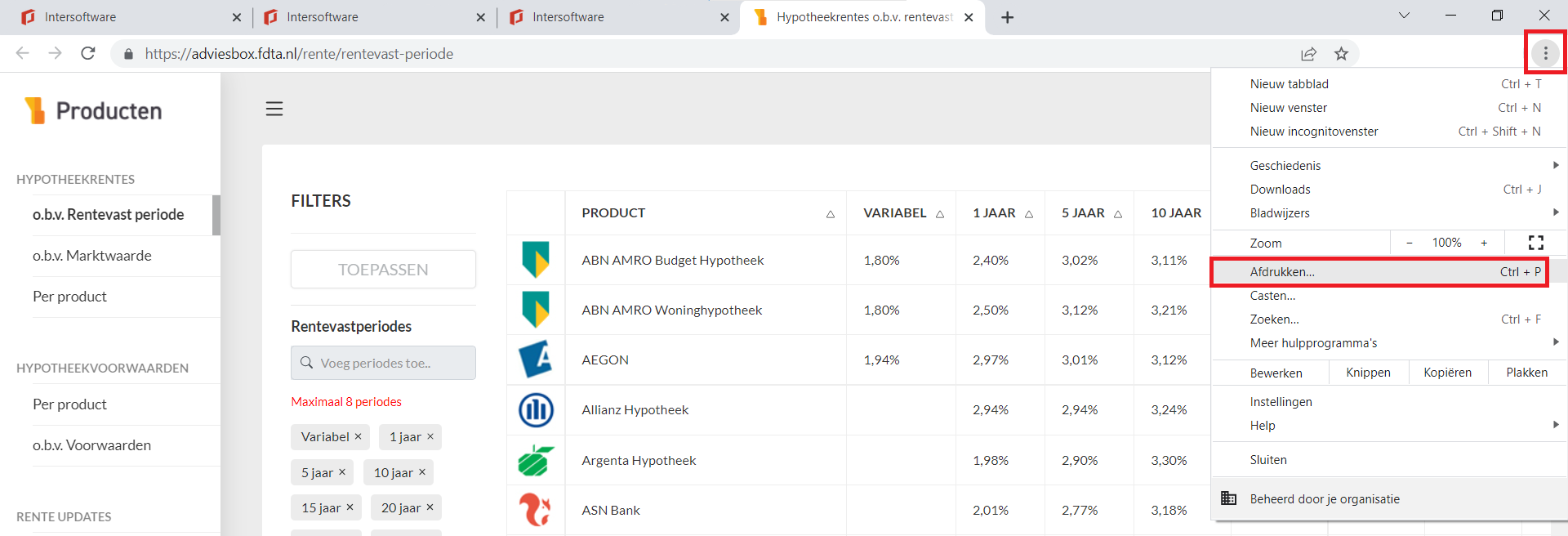Reload the page with refresh icon
This screenshot has height=536, width=1568.
pos(88,53)
